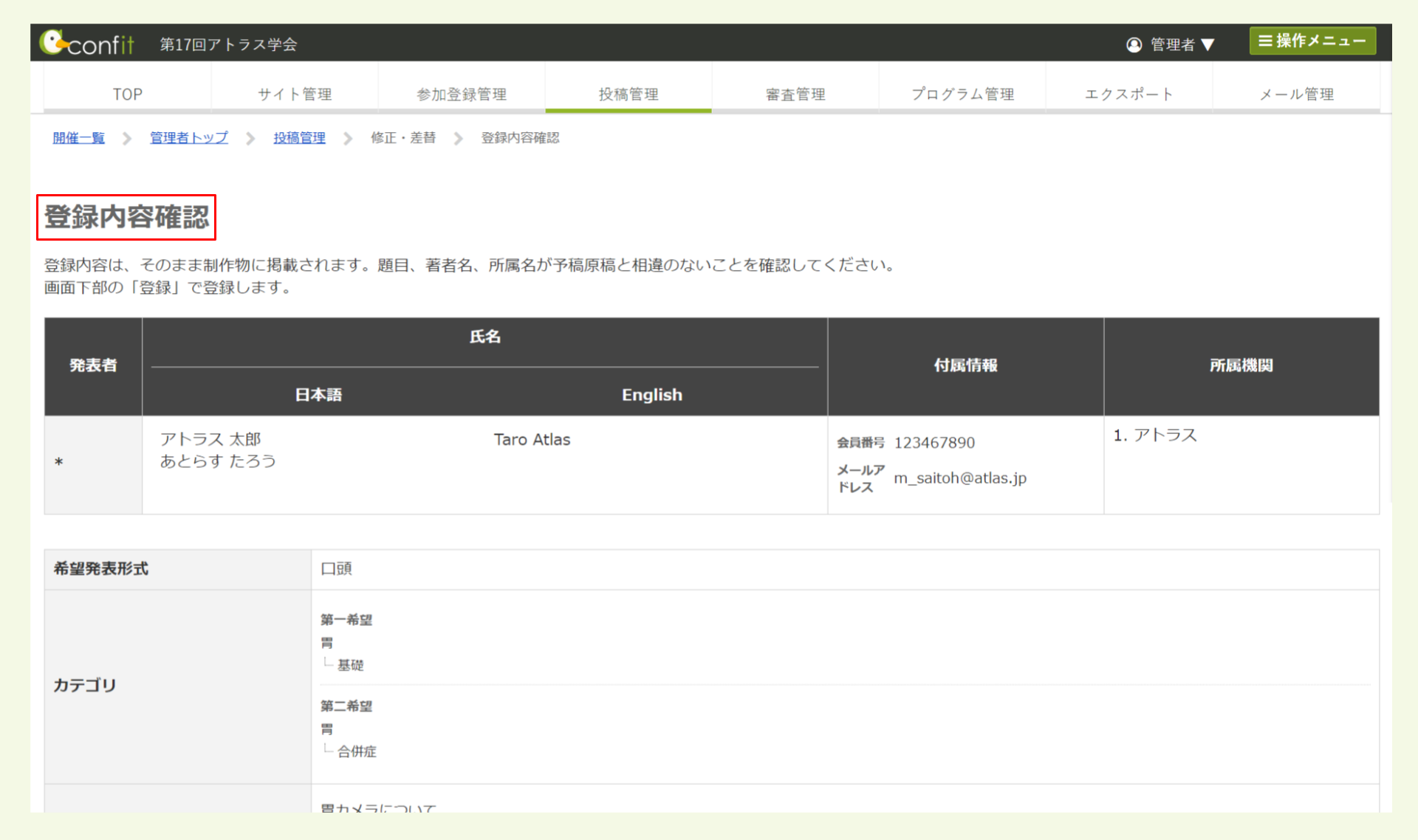Go to メール管理
The image size is (1418, 840).
click(1297, 94)
